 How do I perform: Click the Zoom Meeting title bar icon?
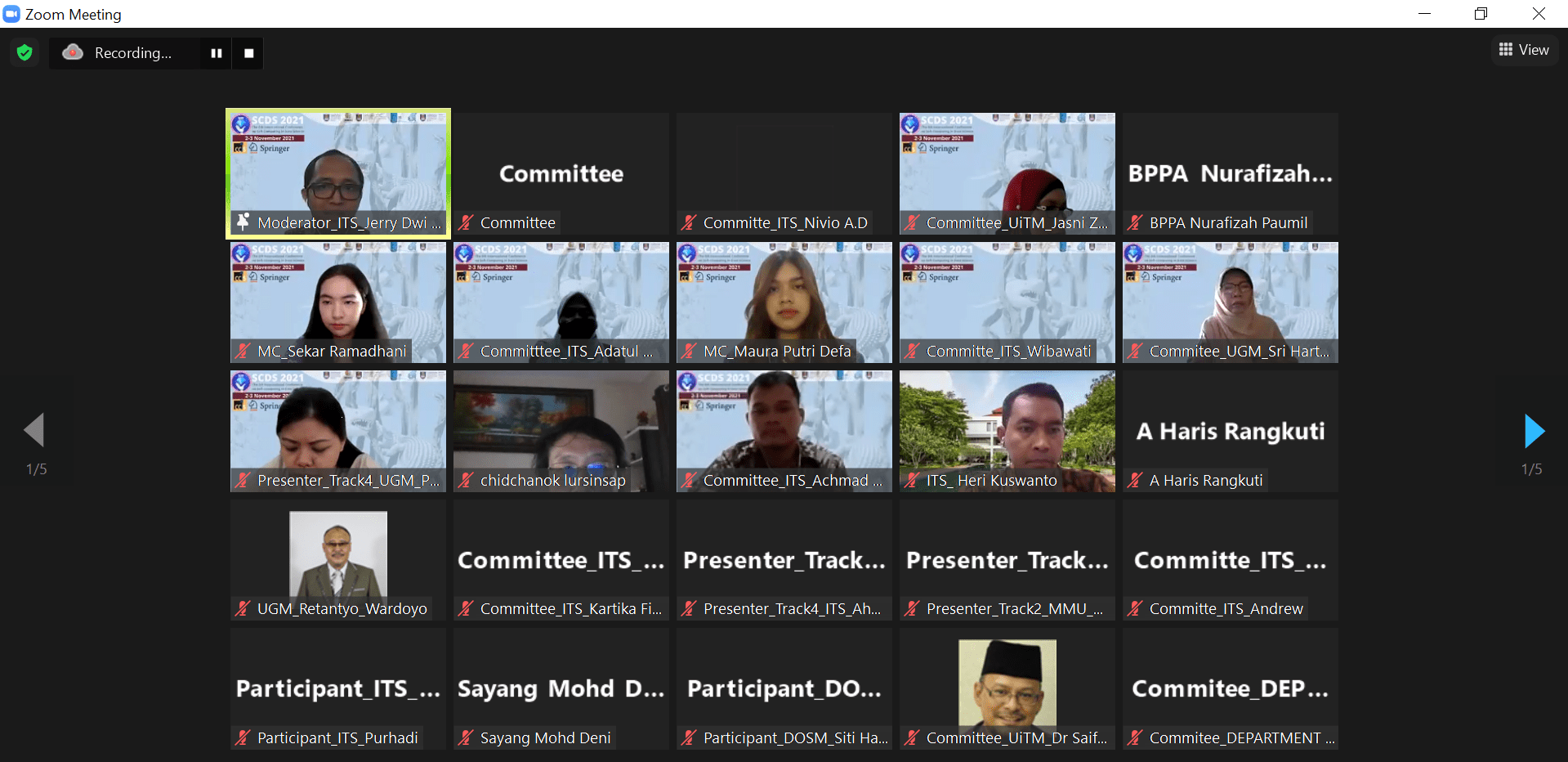tap(11, 14)
